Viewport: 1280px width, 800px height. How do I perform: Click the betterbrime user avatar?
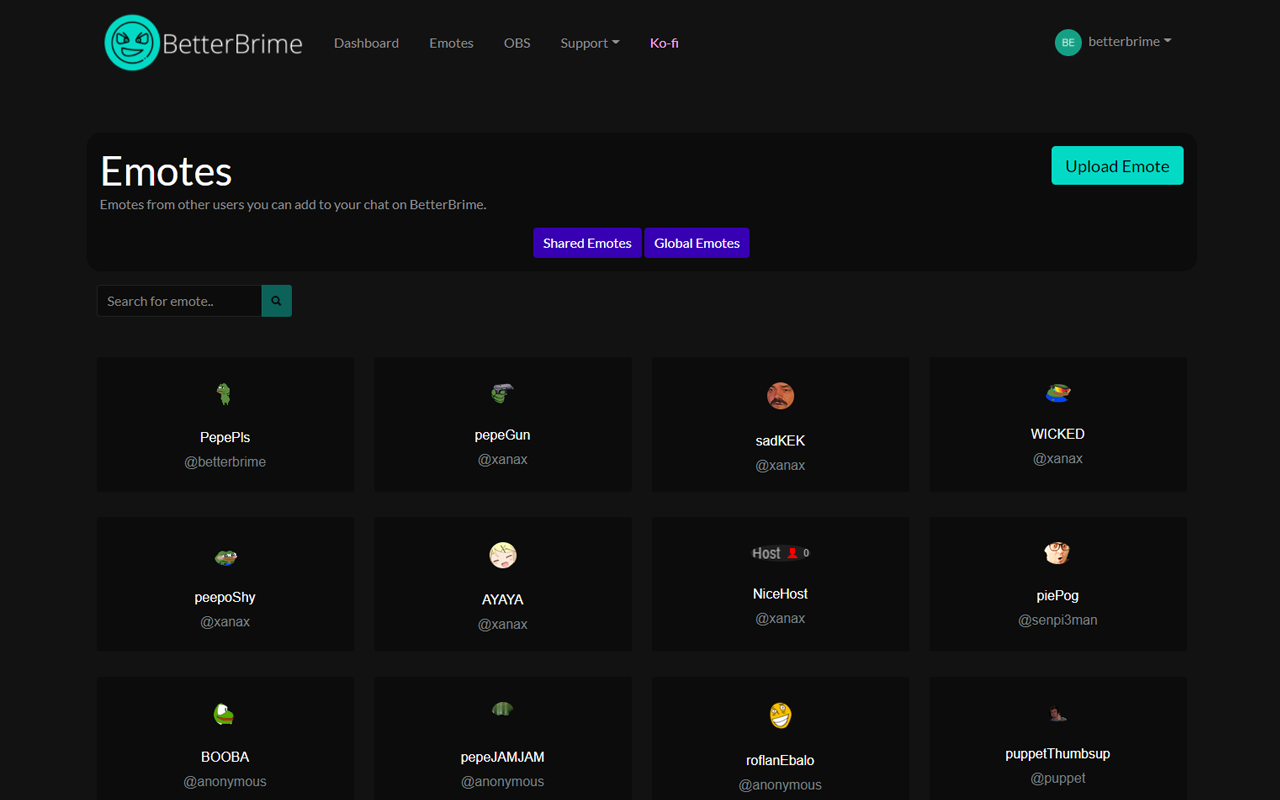pyautogui.click(x=1068, y=42)
